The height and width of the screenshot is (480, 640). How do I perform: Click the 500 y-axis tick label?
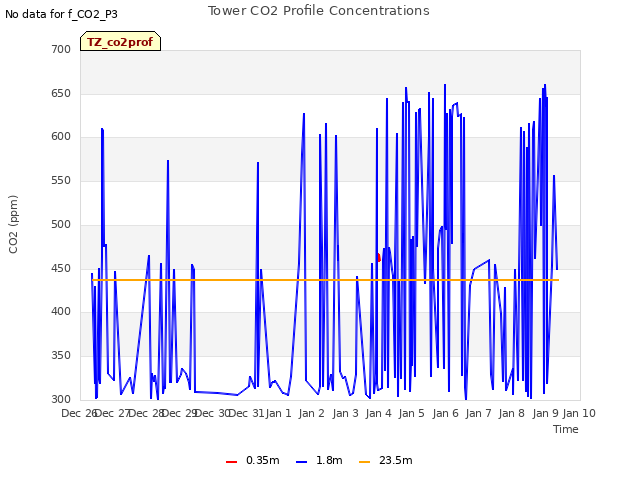coord(61,224)
